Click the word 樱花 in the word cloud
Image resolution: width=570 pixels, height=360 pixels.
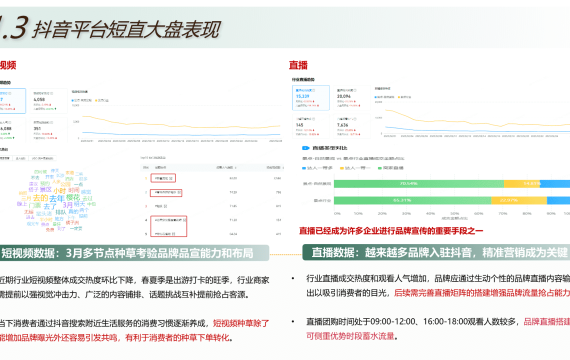(x=73, y=197)
